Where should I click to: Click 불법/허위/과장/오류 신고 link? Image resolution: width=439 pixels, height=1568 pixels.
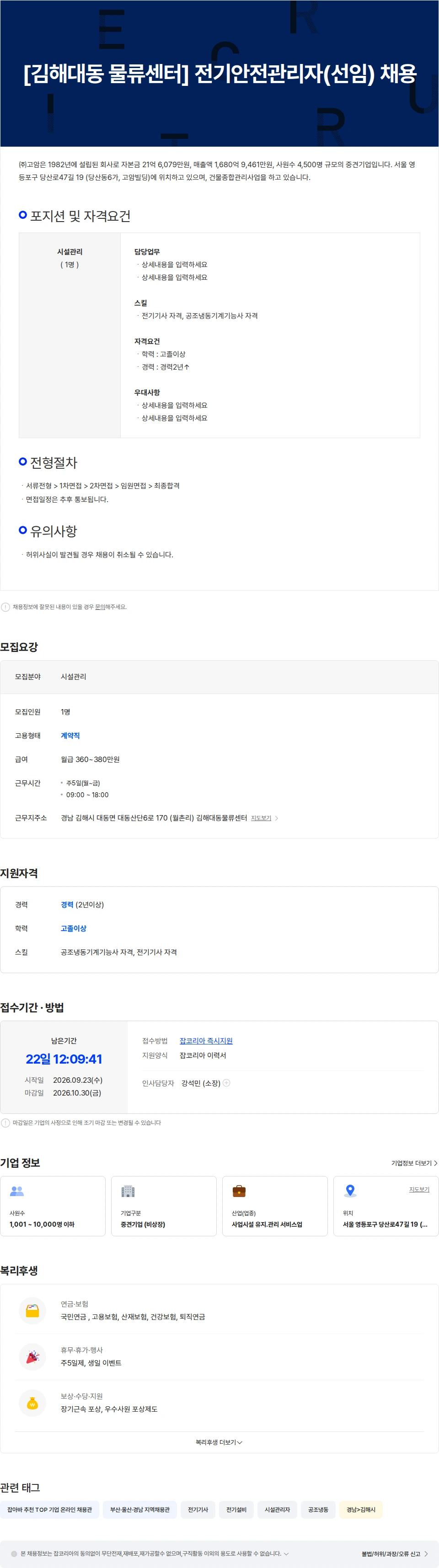[x=395, y=1554]
